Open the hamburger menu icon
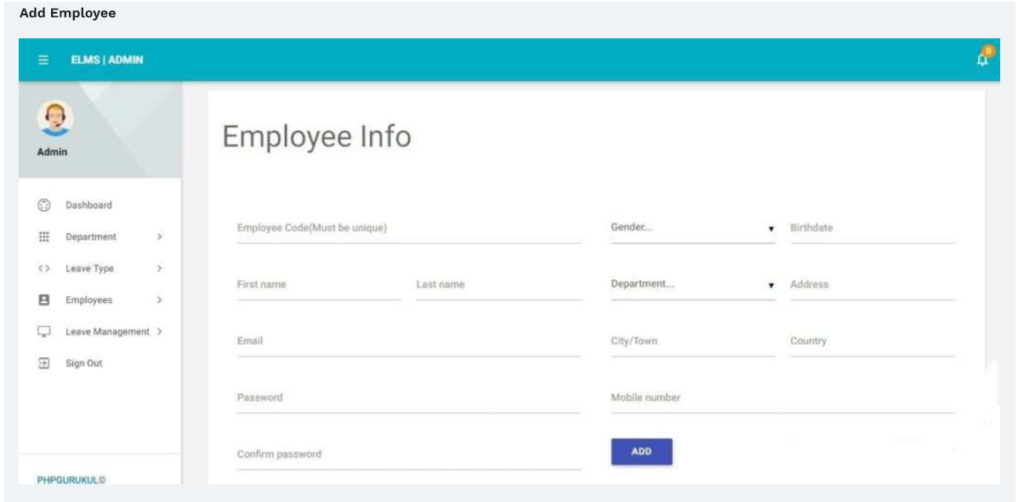1024x502 pixels. [43, 60]
